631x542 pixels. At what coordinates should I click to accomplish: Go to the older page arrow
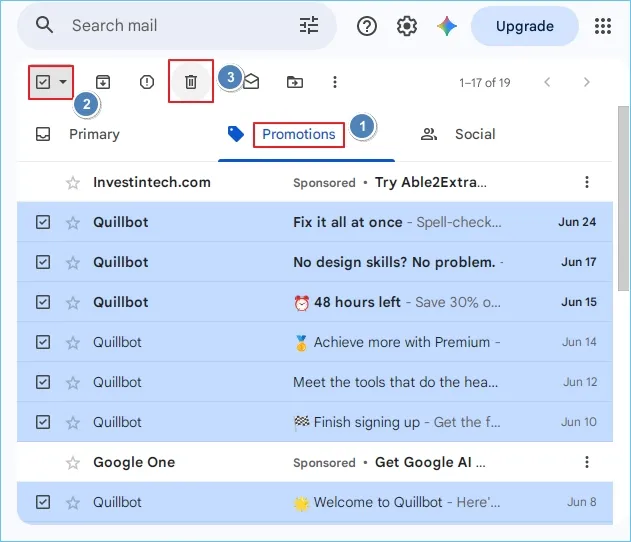(x=587, y=82)
